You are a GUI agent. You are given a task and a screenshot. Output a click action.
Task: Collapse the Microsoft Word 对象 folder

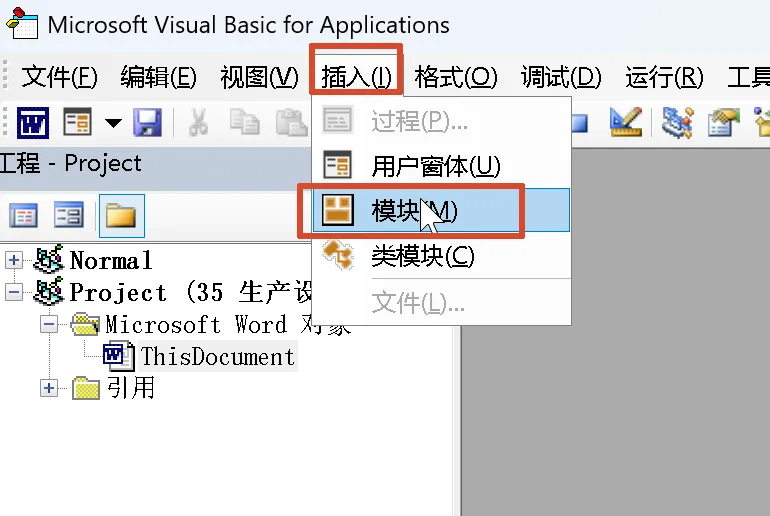point(49,324)
